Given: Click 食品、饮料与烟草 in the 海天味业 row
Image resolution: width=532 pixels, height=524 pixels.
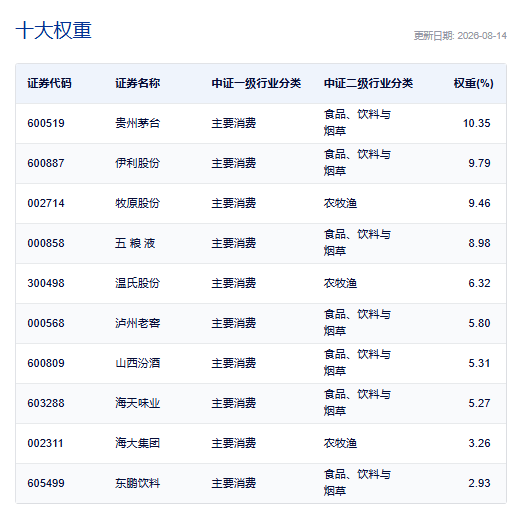Looking at the screenshot, I should 357,403.
